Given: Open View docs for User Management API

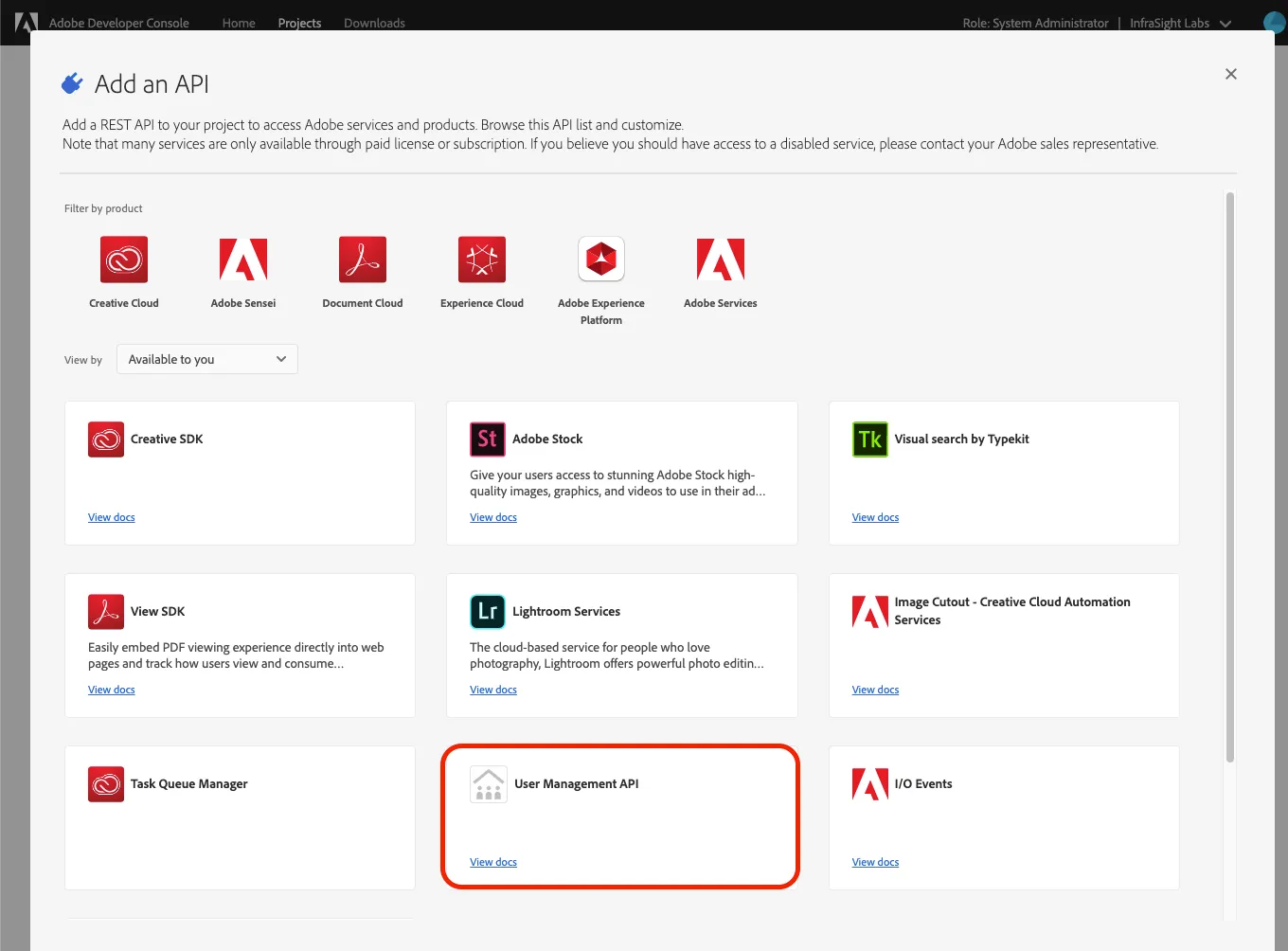Looking at the screenshot, I should coord(493,862).
